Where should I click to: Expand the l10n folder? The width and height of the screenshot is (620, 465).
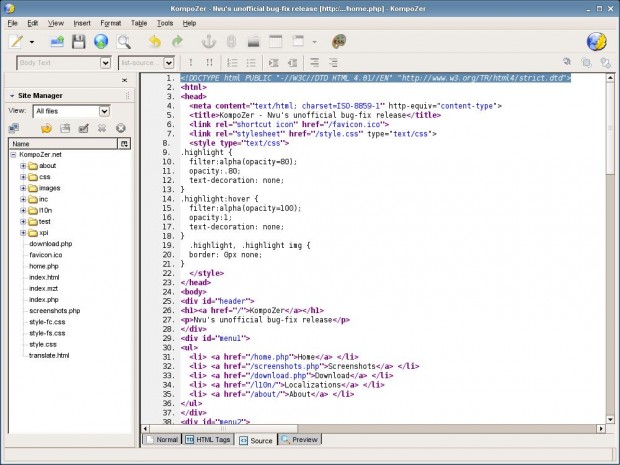[23, 210]
